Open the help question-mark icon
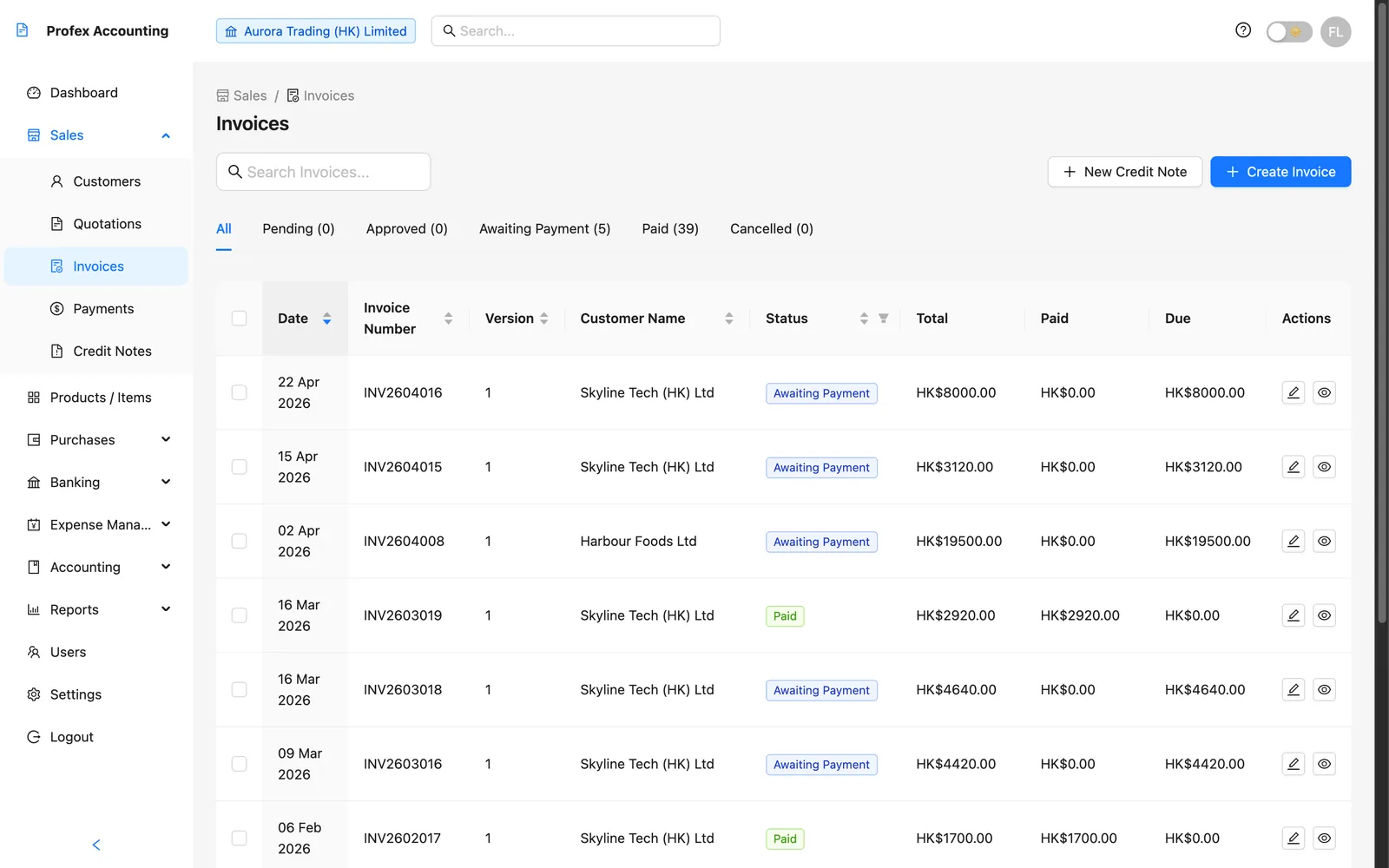Screen dimensions: 1389x868 [x=1243, y=30]
